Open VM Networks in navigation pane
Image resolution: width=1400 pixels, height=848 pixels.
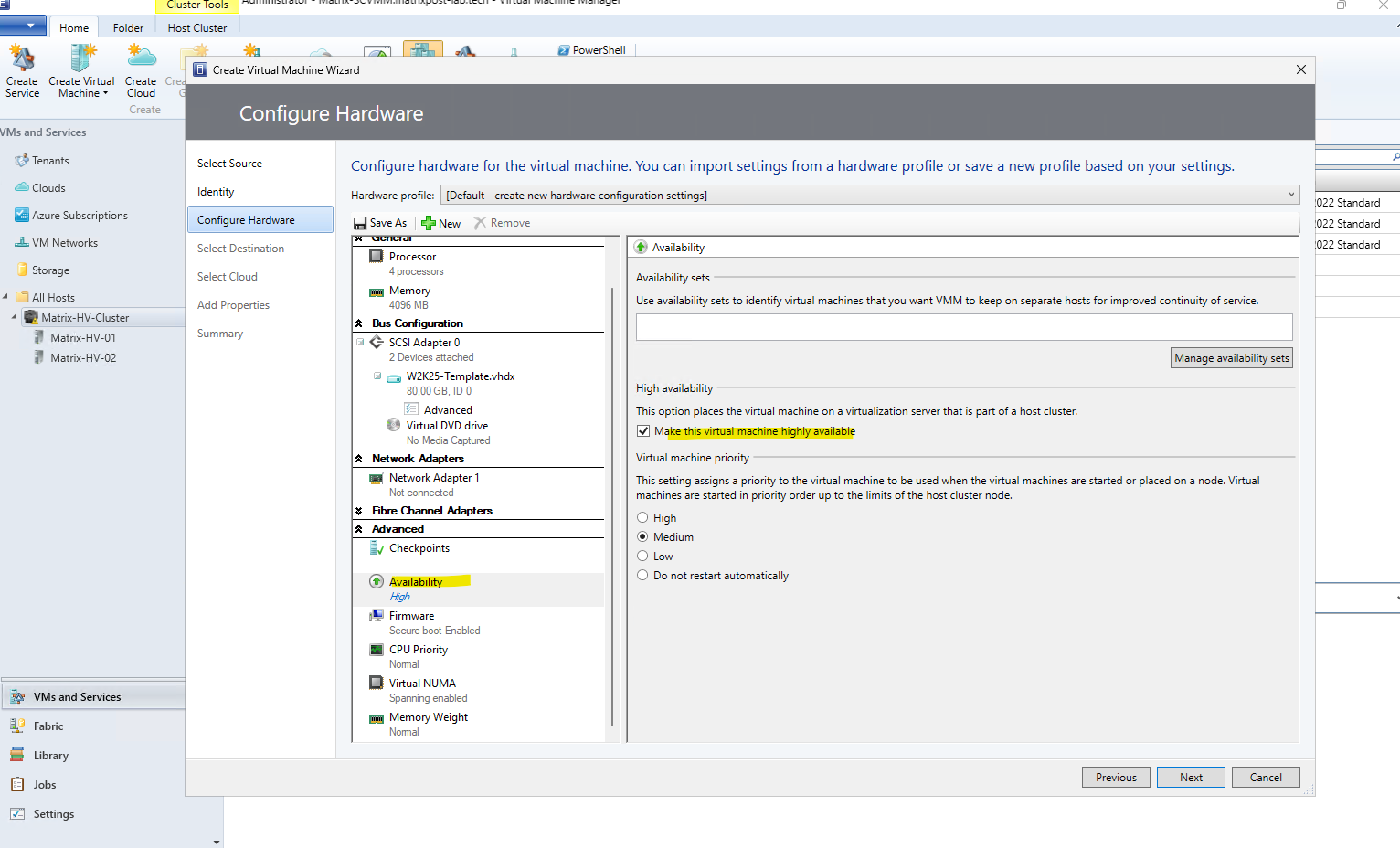64,243
